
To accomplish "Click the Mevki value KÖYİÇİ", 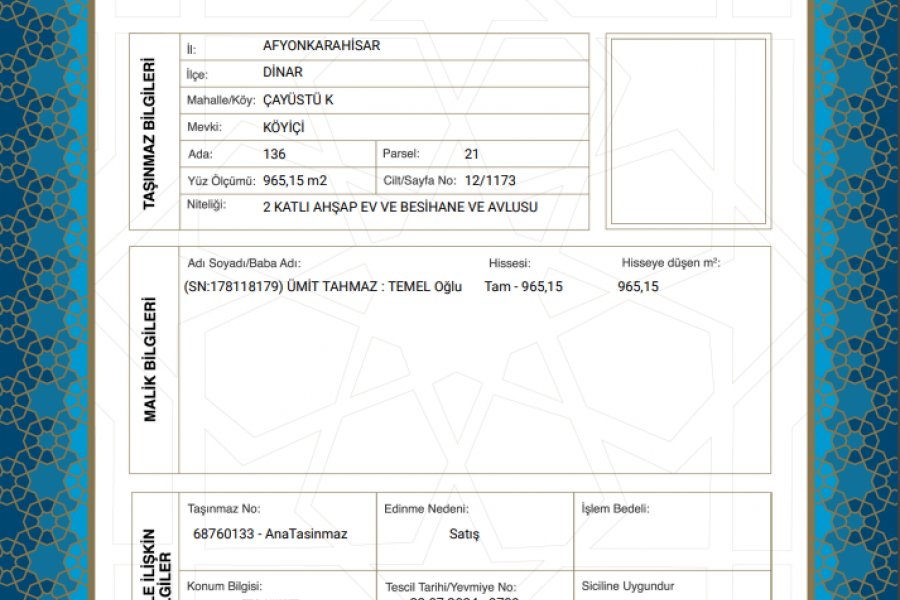I will click(284, 127).
